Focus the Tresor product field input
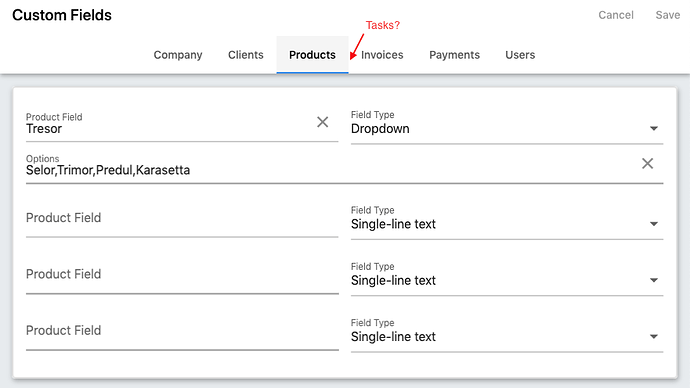 click(169, 127)
